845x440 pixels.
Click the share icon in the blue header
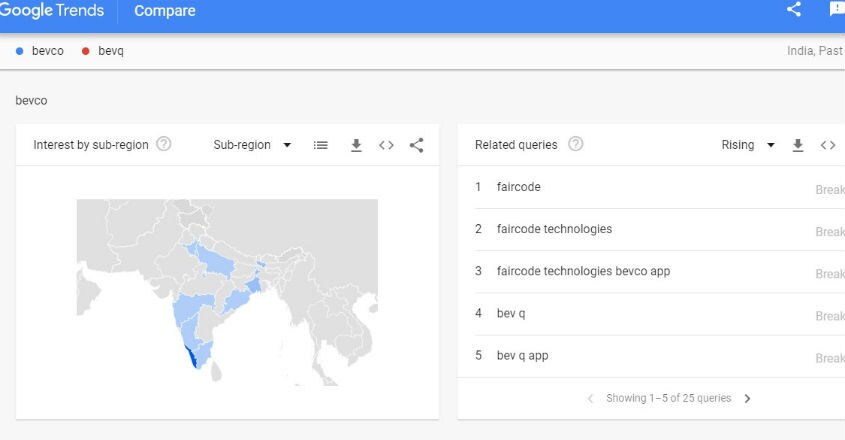(794, 9)
